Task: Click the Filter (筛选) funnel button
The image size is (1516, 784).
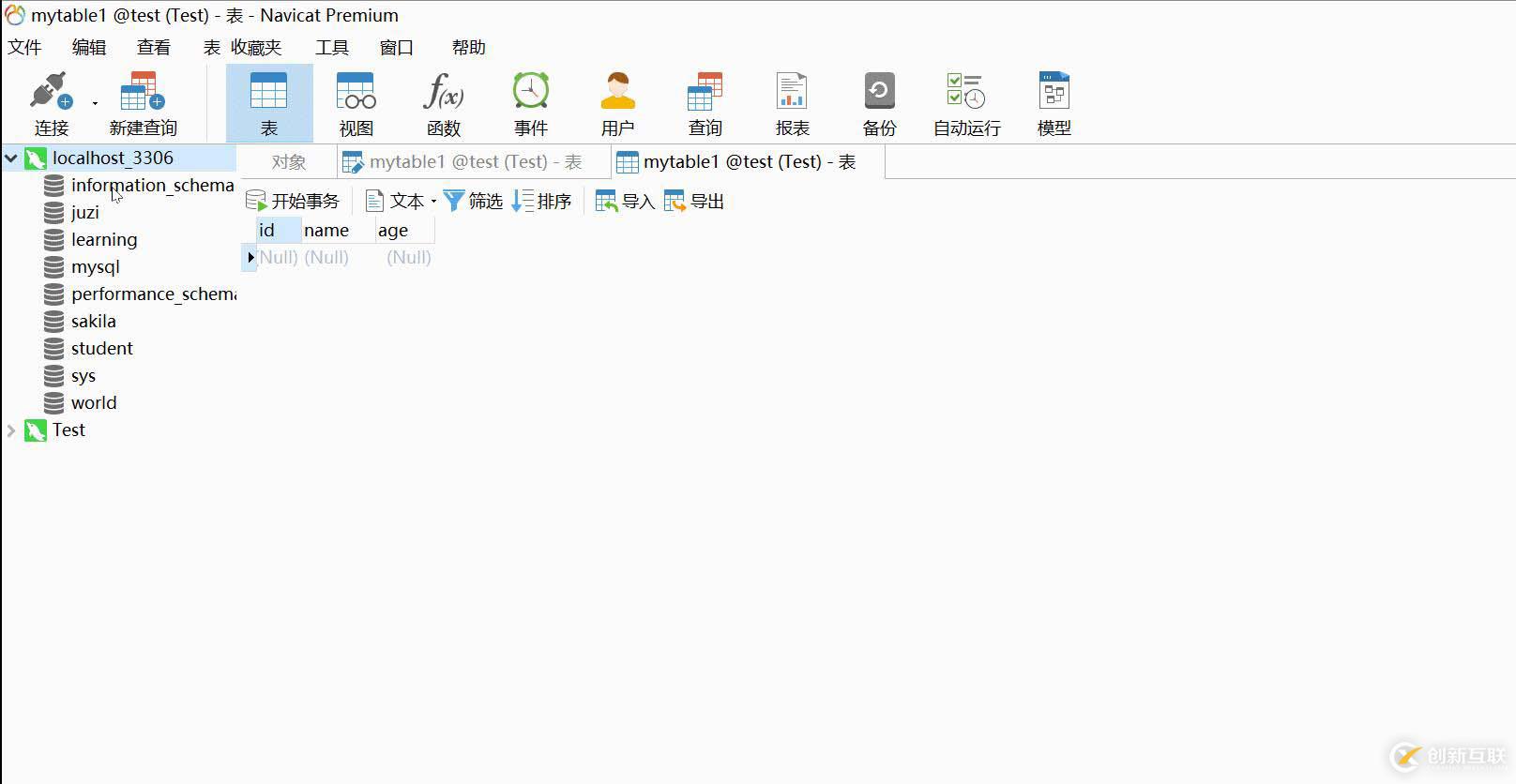Action: coord(474,201)
